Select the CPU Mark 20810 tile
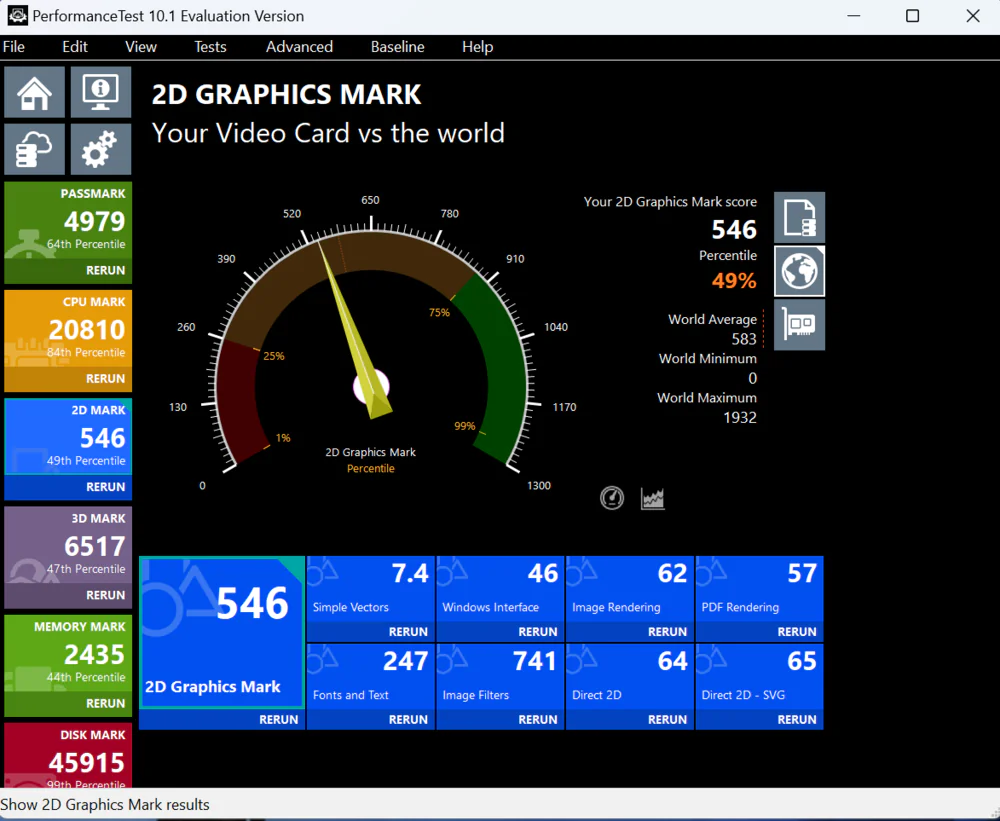The image size is (1000, 821). [x=68, y=329]
